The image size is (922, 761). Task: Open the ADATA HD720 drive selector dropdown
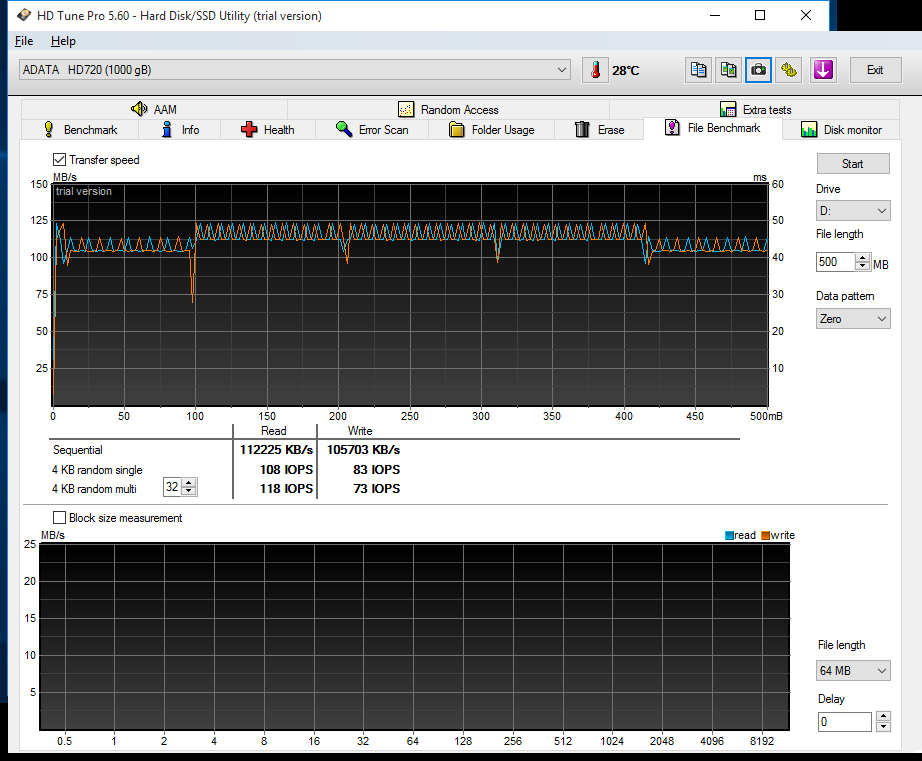tap(295, 70)
